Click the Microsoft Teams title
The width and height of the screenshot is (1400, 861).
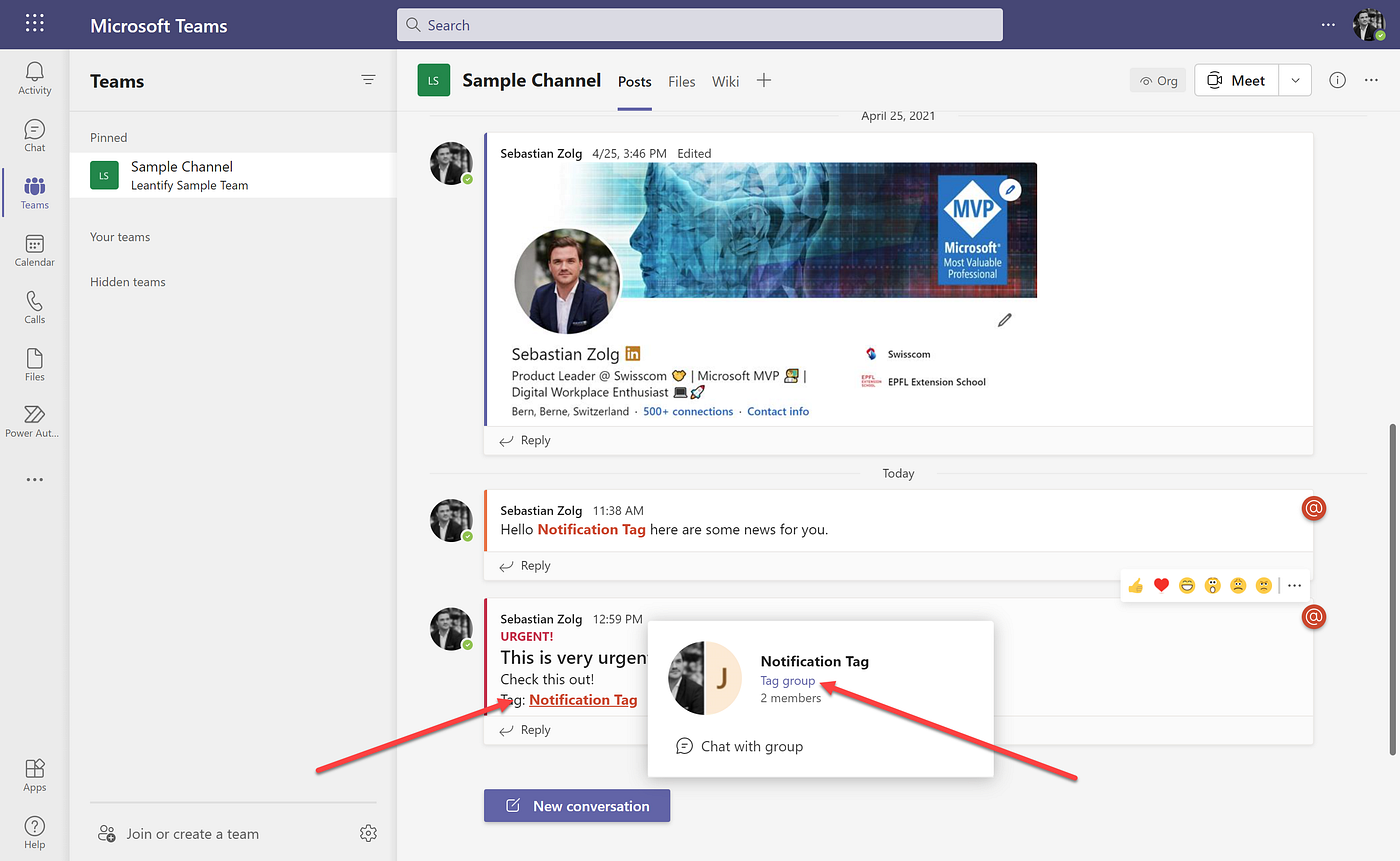point(159,26)
